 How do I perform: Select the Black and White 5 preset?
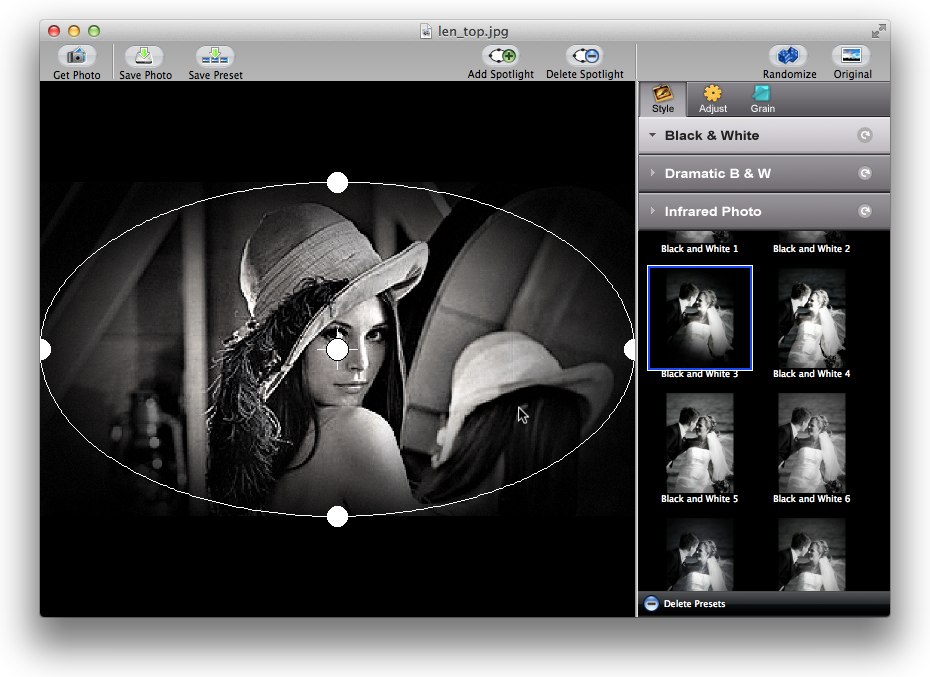click(700, 443)
